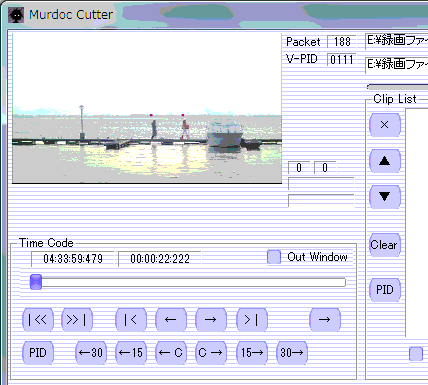Click the empty Clip List box
The height and width of the screenshot is (385, 428).
417,223
